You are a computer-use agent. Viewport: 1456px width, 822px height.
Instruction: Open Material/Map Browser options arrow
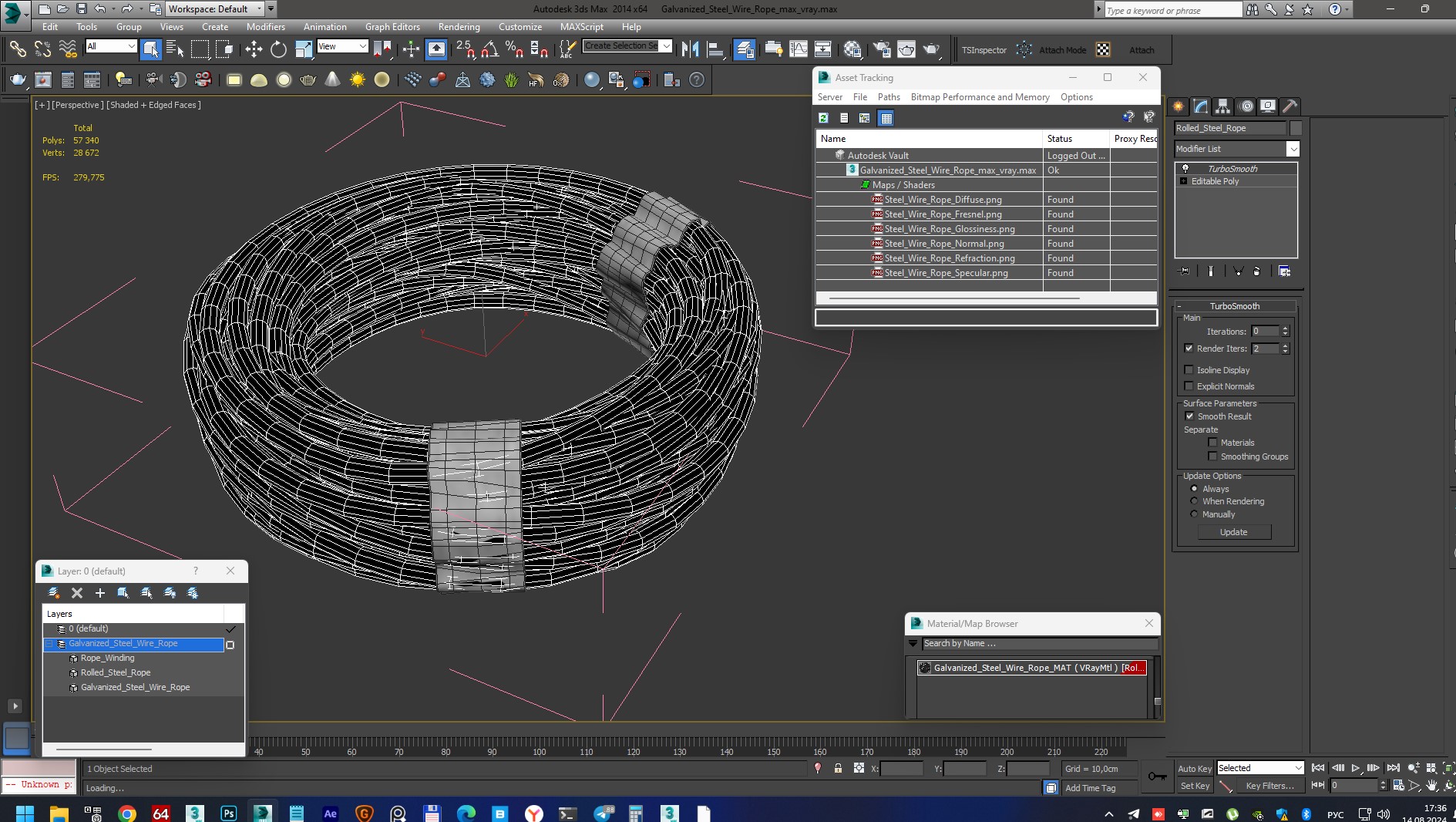tap(913, 644)
